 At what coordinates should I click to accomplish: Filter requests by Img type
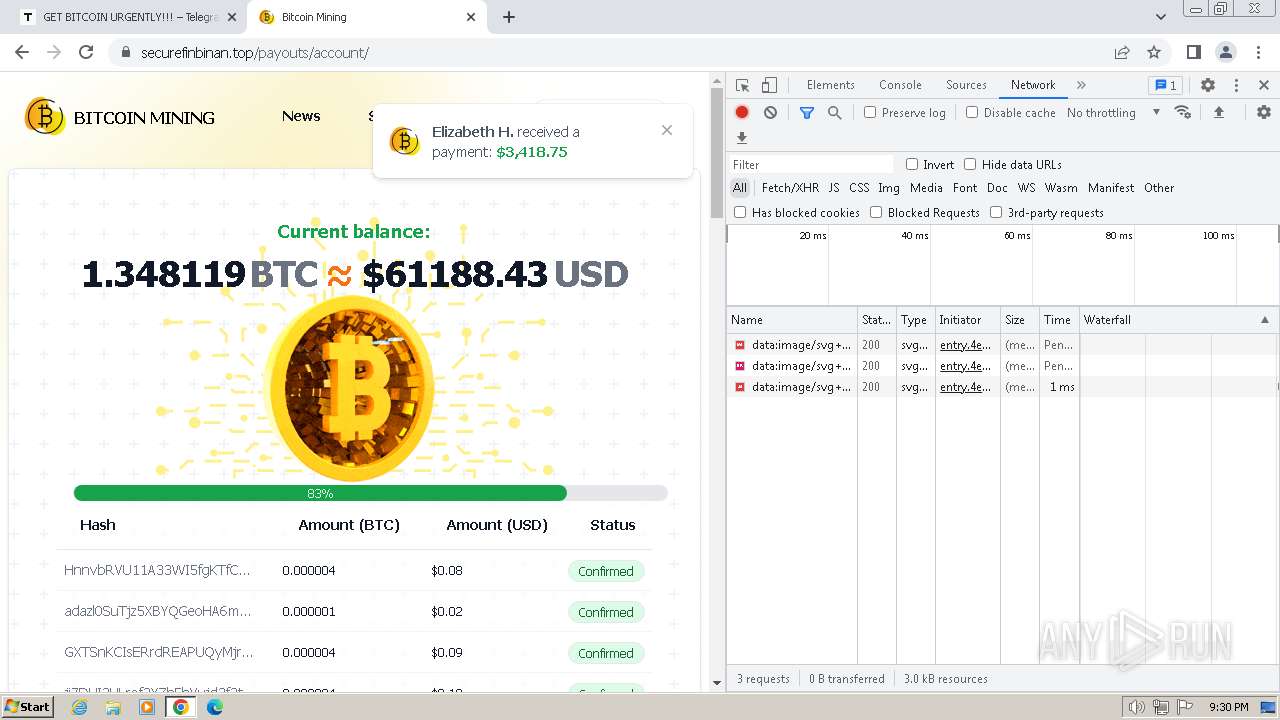(889, 188)
